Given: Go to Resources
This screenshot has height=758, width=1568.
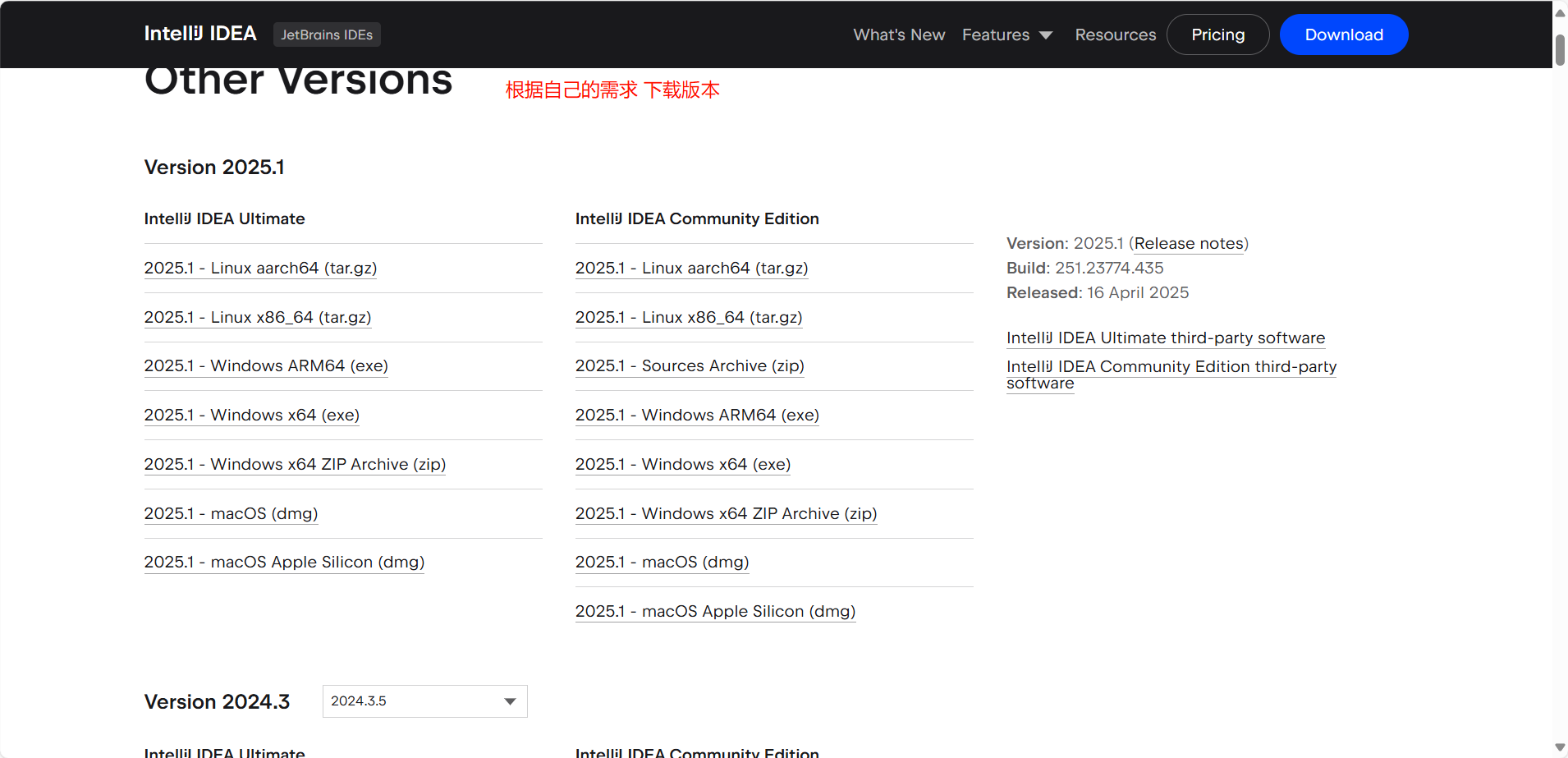Looking at the screenshot, I should click(1115, 34).
